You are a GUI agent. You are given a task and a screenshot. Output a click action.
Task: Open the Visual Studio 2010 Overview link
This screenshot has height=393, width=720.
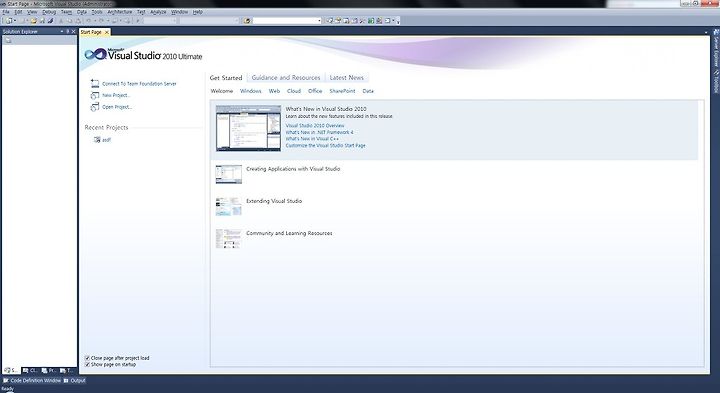[x=315, y=125]
